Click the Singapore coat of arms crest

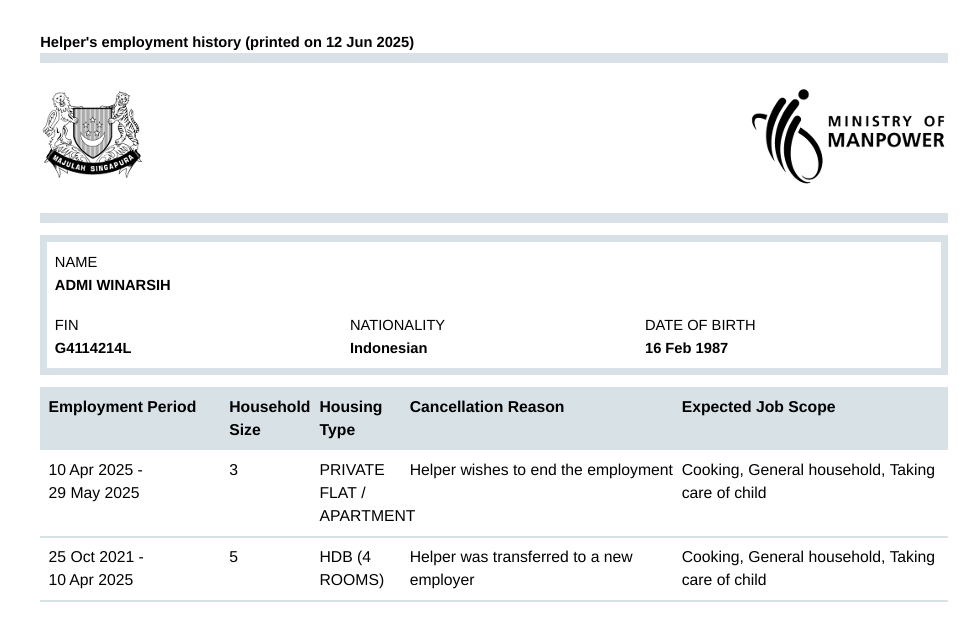pyautogui.click(x=92, y=135)
